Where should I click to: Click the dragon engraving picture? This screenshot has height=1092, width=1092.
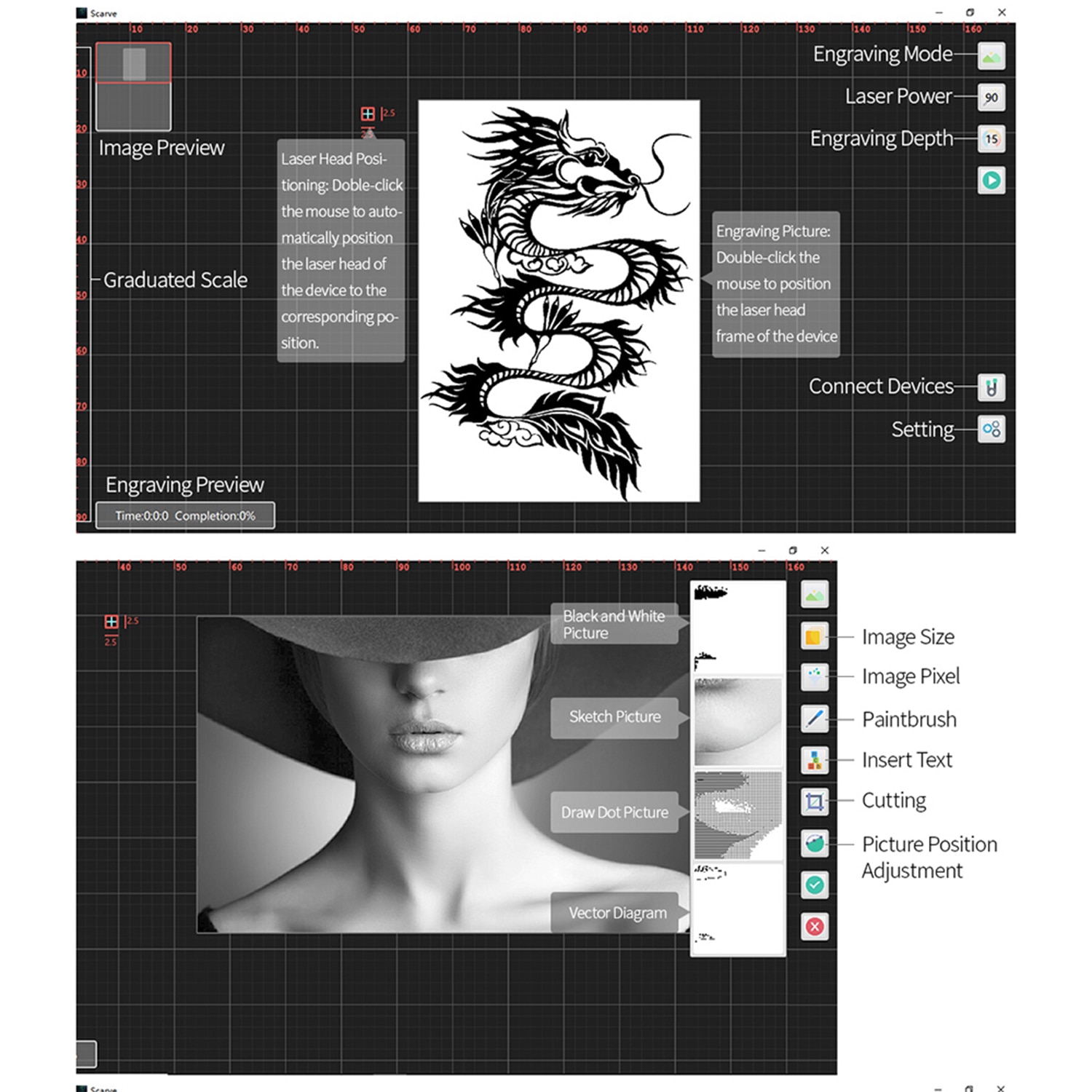point(559,301)
